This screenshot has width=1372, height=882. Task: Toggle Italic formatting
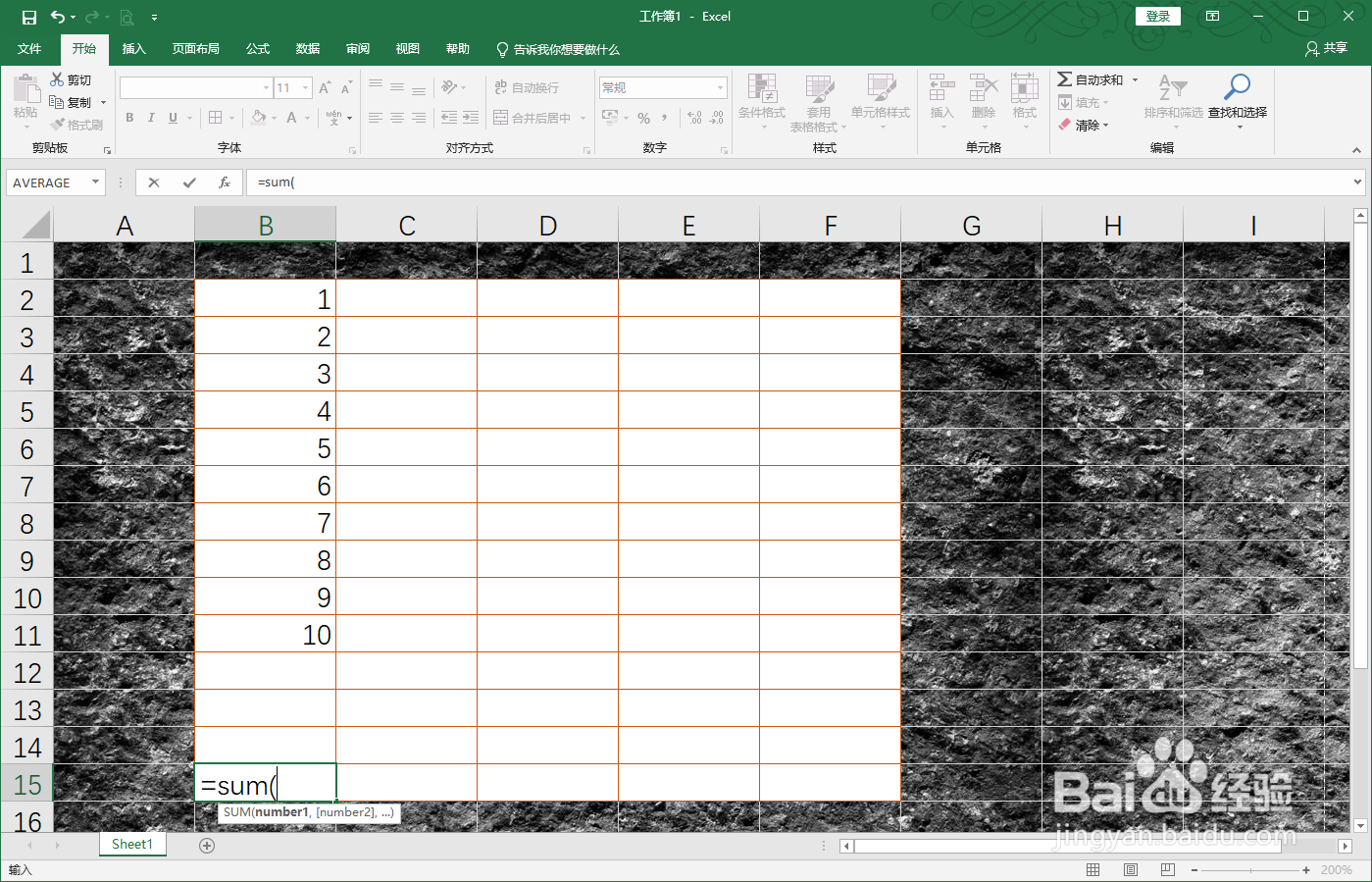click(151, 118)
